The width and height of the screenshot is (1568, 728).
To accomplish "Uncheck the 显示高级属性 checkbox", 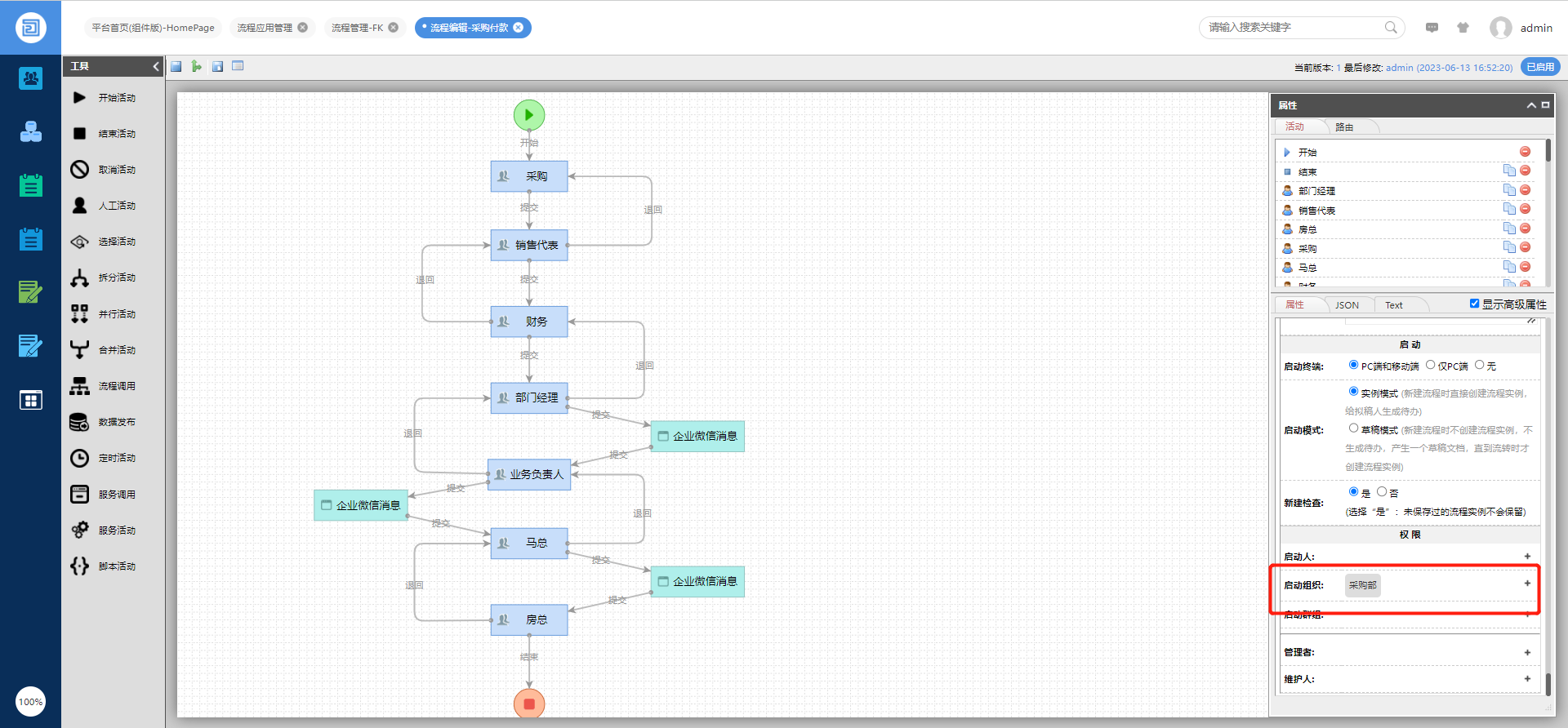I will [1474, 304].
